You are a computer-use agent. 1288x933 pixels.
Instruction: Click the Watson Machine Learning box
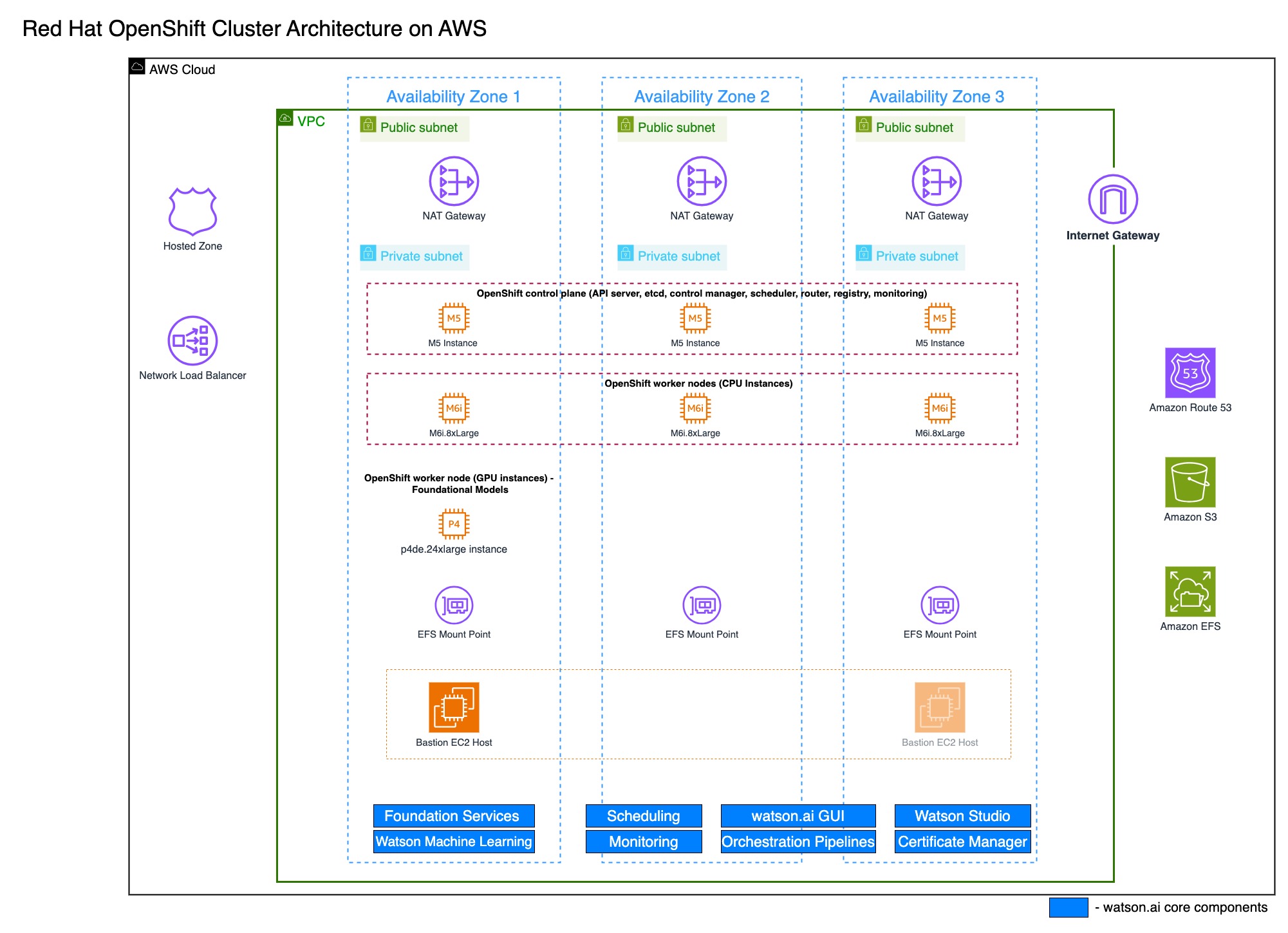tap(454, 842)
